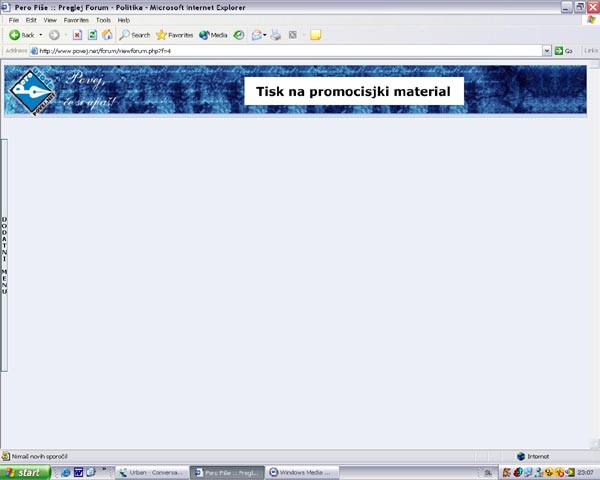Open the File menu
600x480 pixels.
14,20
